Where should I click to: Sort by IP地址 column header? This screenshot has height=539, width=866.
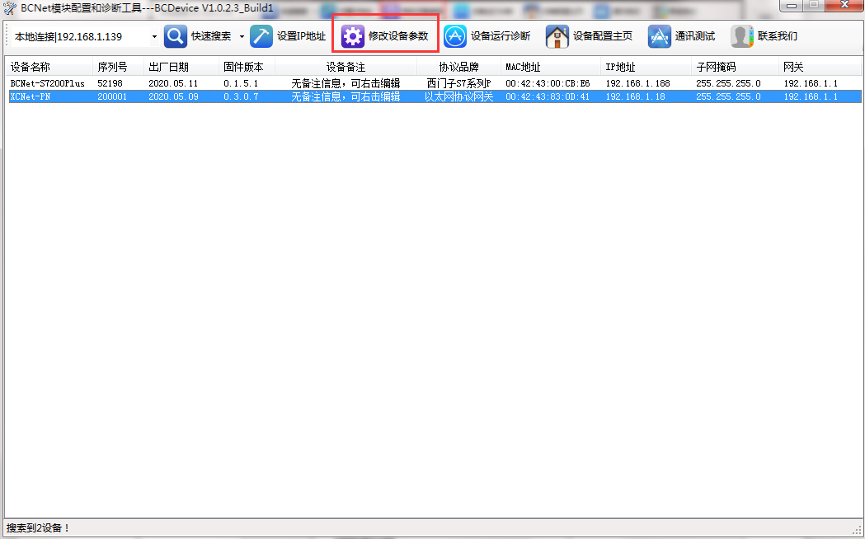pyautogui.click(x=646, y=67)
